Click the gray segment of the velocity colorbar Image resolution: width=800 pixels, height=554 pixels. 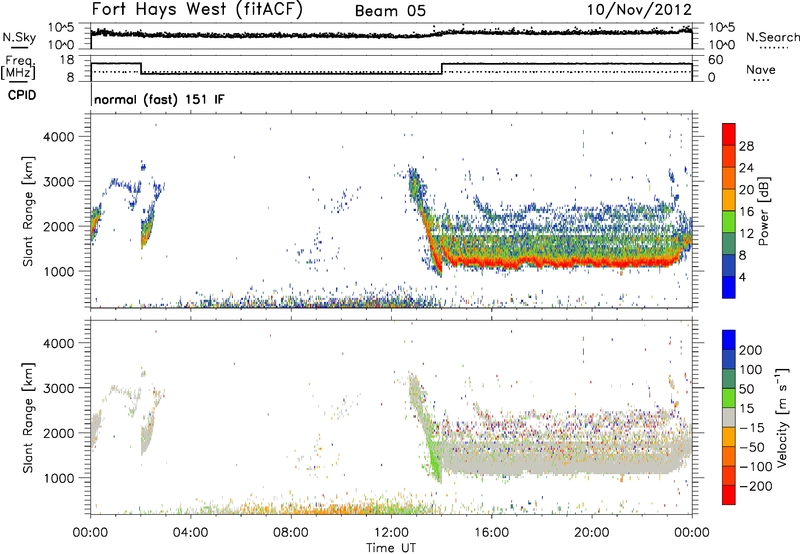729,417
